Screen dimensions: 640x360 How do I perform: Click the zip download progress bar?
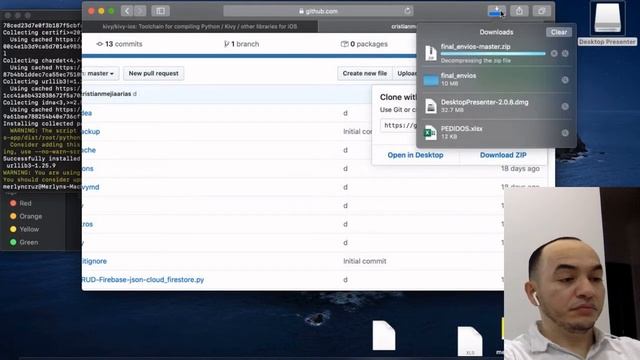[x=493, y=53]
